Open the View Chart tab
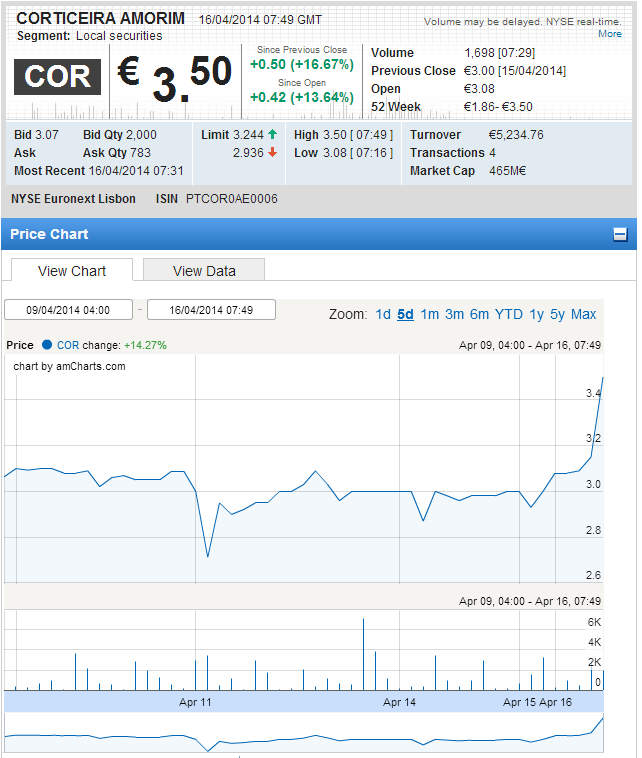Viewport: 642px width, 758px height. tap(72, 270)
